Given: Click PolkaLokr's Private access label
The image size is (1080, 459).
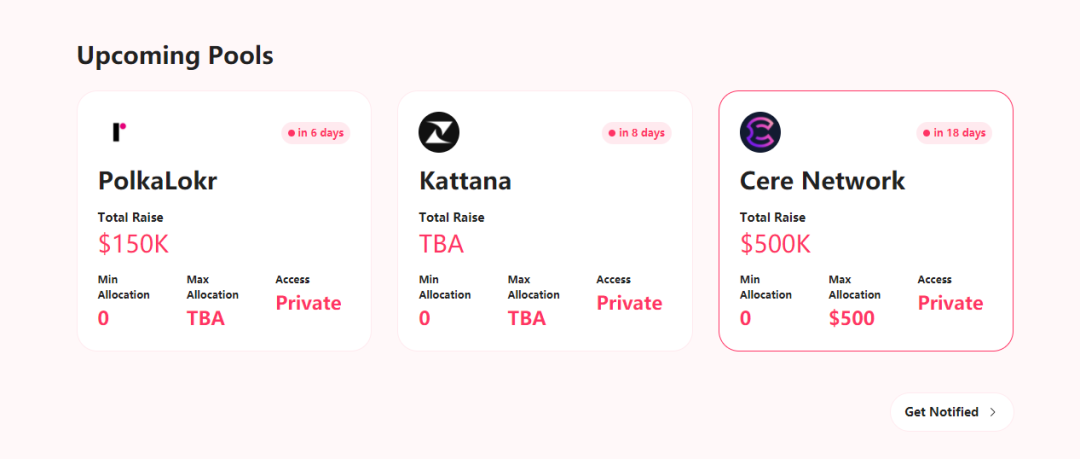Looking at the screenshot, I should 308,303.
